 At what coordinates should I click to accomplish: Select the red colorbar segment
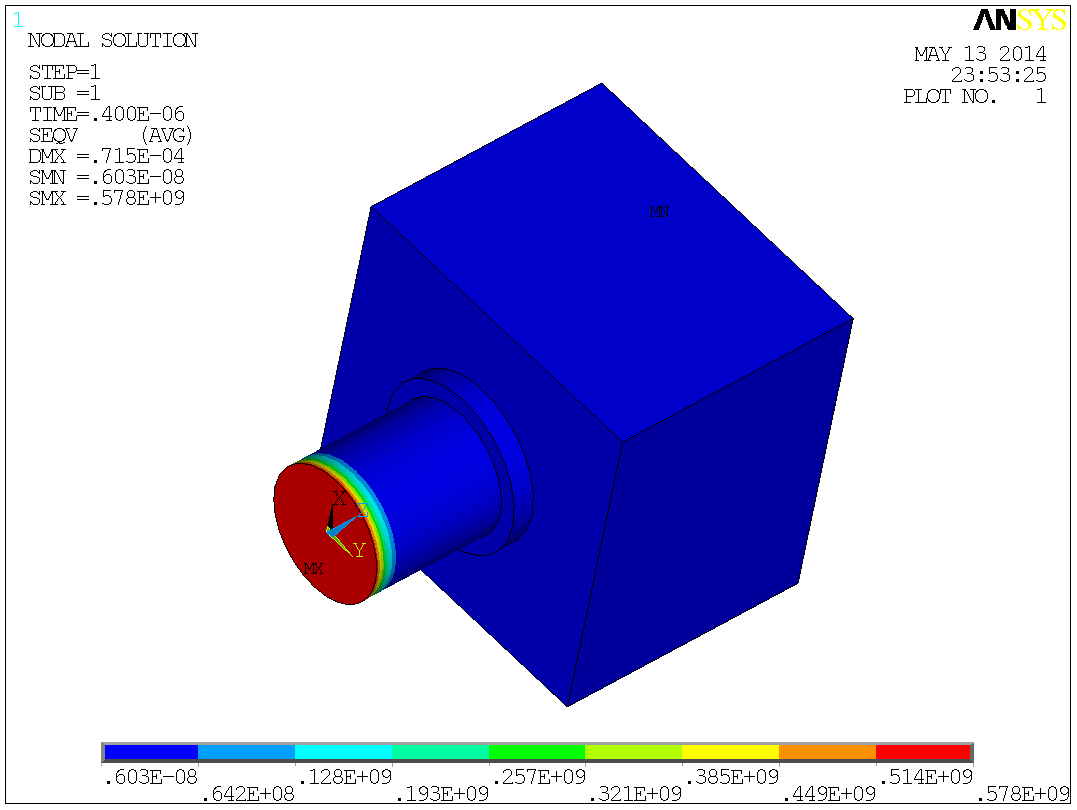pyautogui.click(x=922, y=749)
